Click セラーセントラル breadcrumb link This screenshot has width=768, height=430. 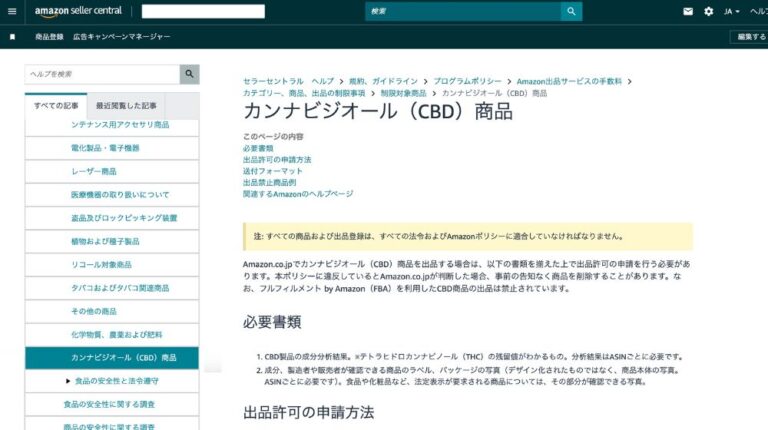click(x=273, y=81)
